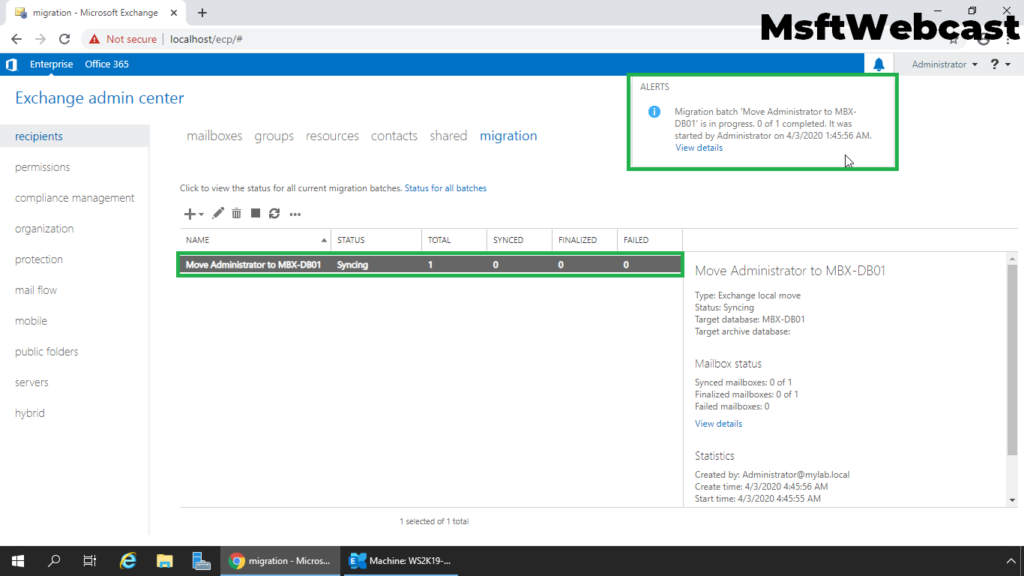This screenshot has height=576, width=1024.
Task: Show hidden system tray icons
Action: point(1010,561)
